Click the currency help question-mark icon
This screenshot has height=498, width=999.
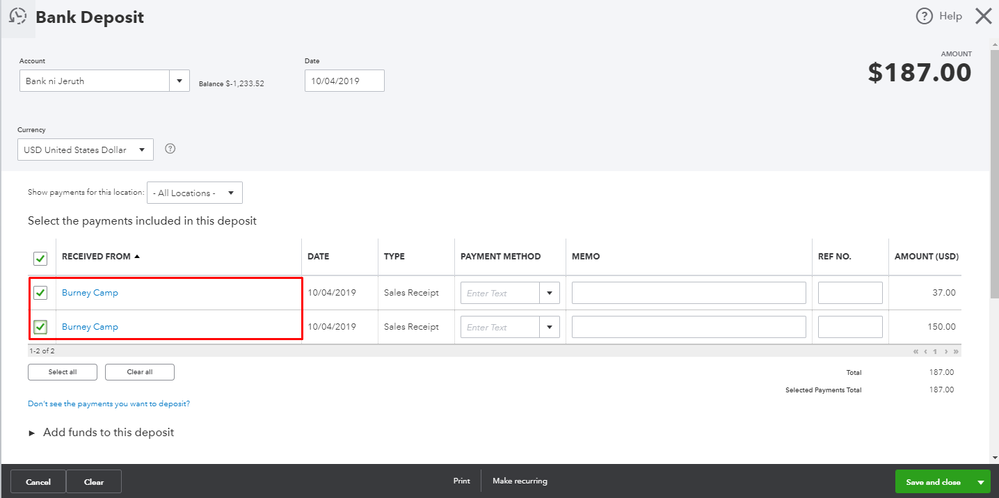[x=170, y=149]
